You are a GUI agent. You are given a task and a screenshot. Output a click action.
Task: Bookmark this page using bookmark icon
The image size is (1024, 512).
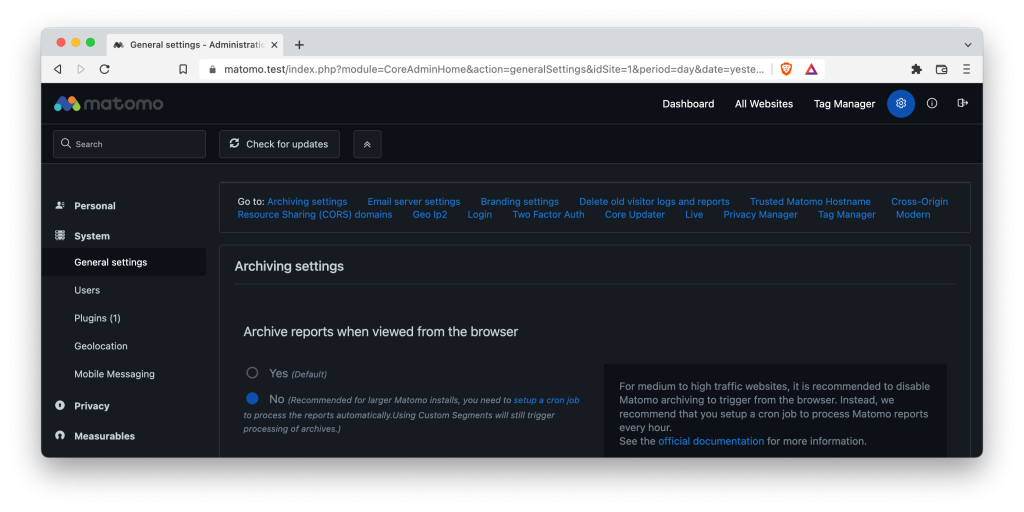click(183, 69)
